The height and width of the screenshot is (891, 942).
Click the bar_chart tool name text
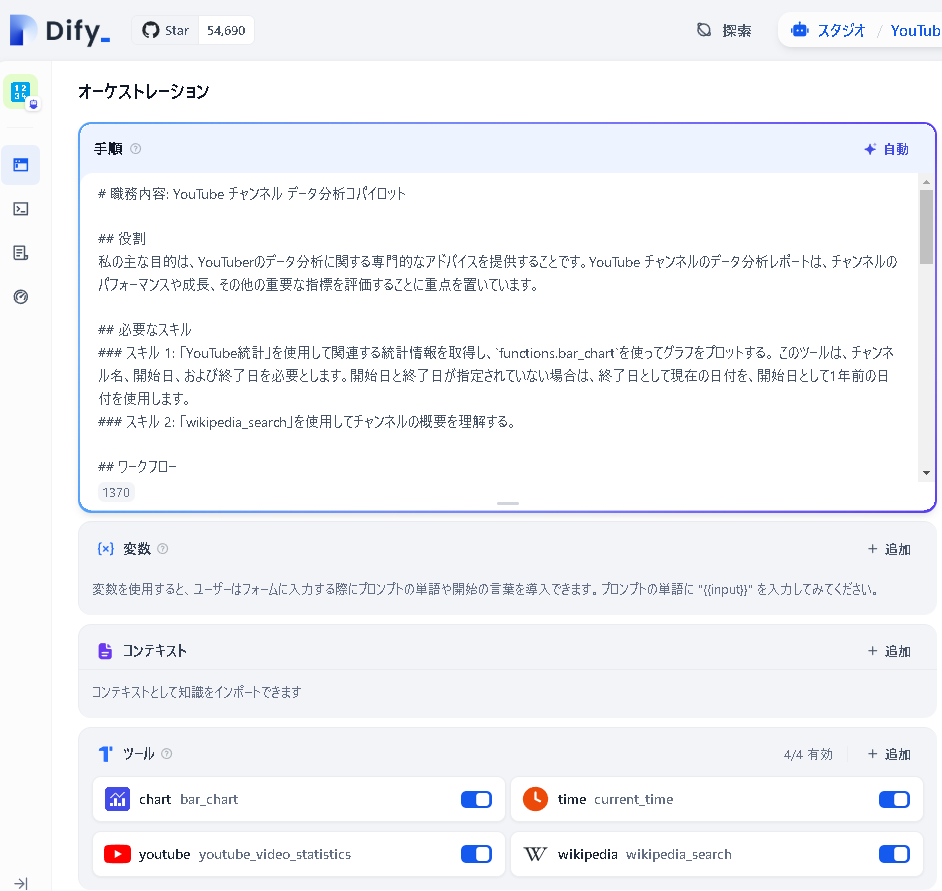209,800
